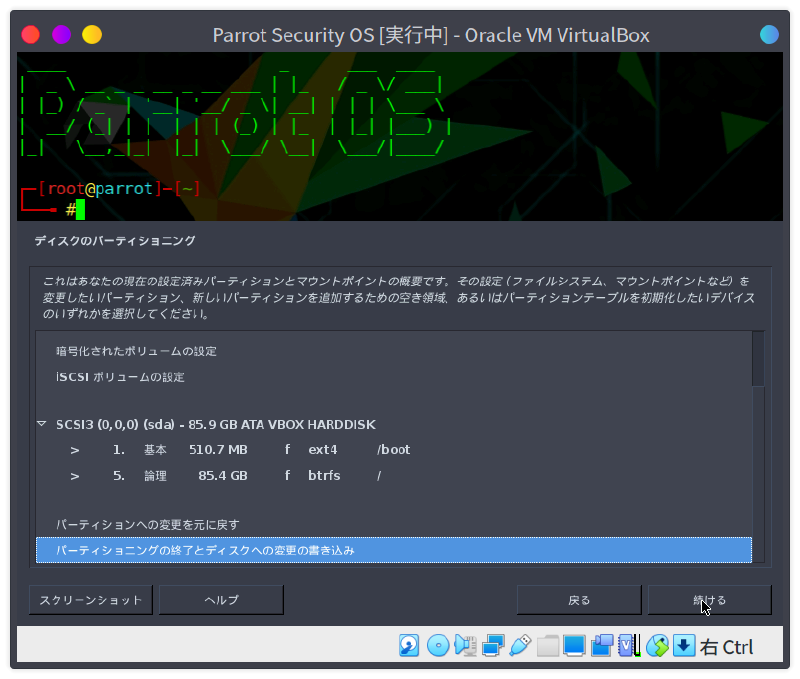800x679 pixels.
Task: Expand partition 1 ext4 /boot row
Action: [x=74, y=450]
